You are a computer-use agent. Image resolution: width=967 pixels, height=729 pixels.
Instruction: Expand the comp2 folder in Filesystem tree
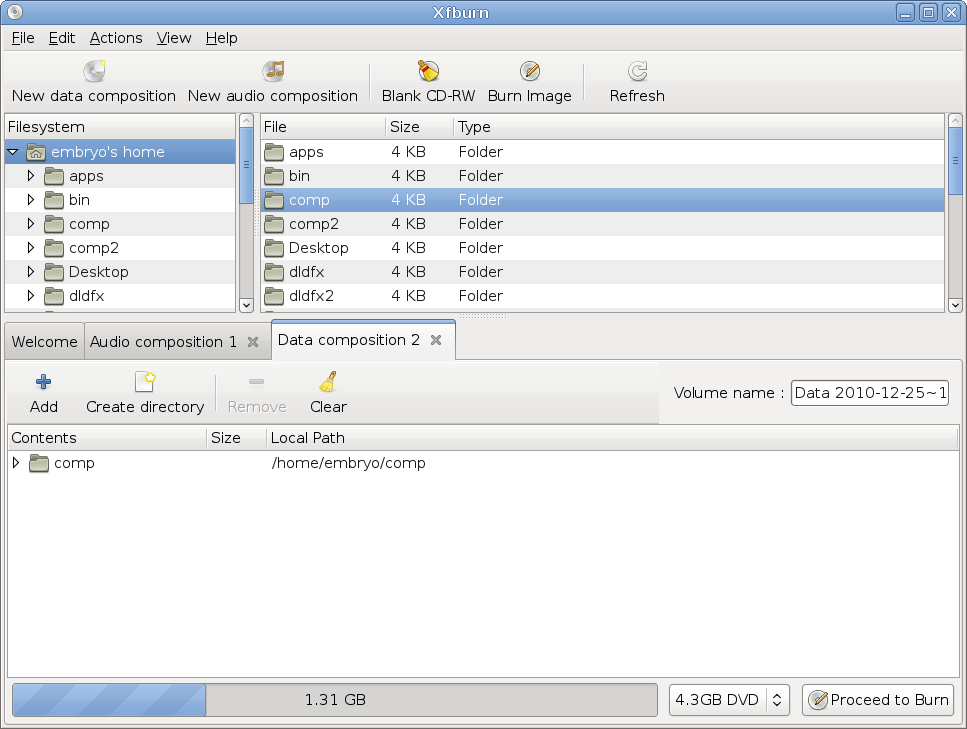[x=30, y=248]
